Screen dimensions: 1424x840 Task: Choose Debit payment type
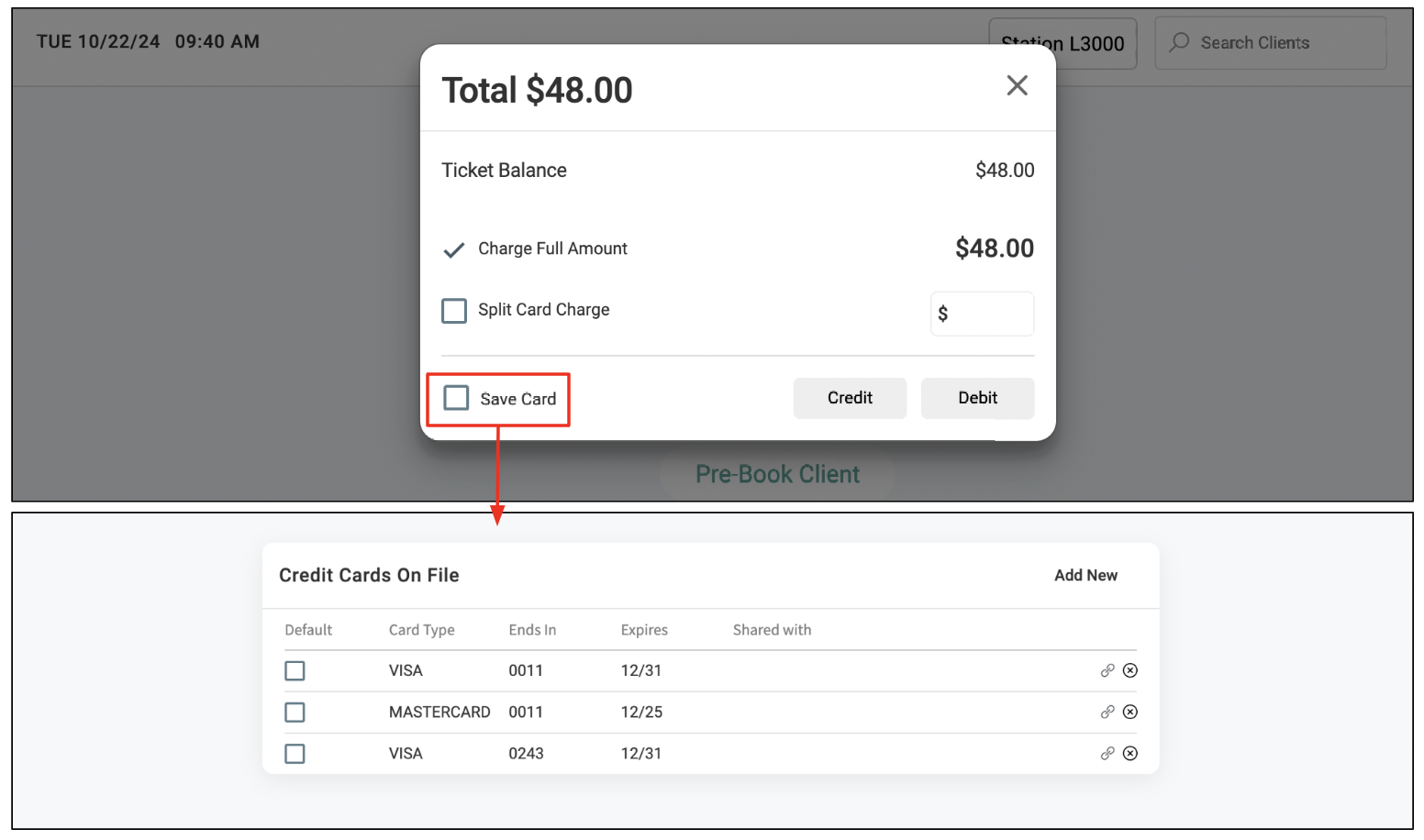977,398
